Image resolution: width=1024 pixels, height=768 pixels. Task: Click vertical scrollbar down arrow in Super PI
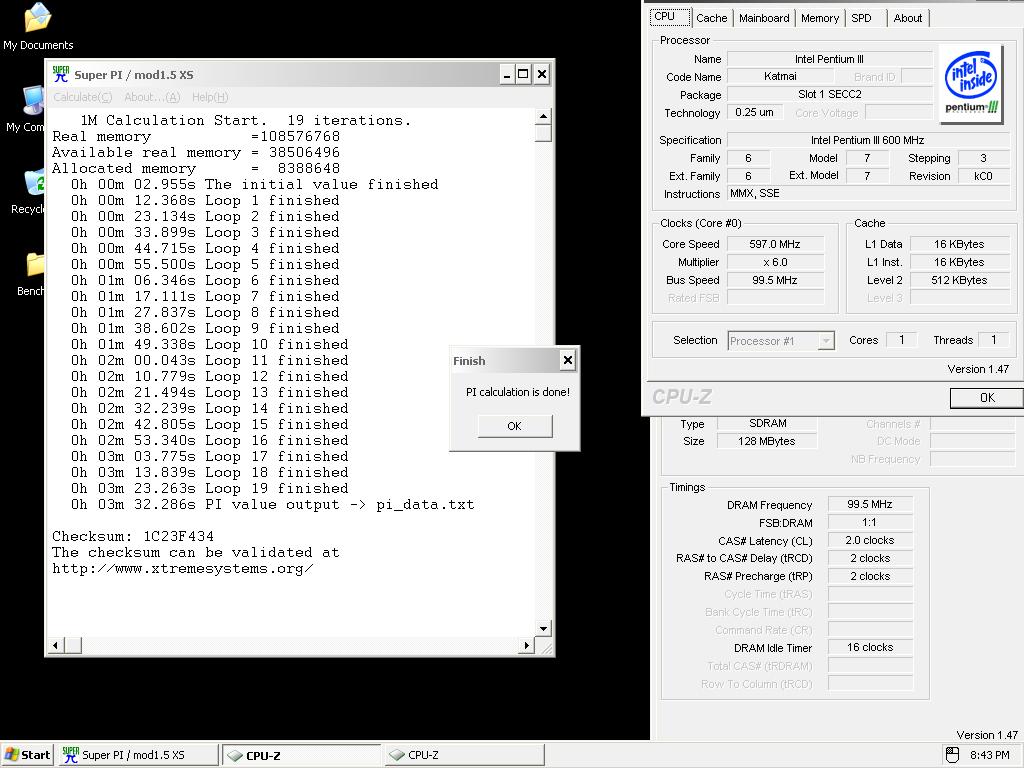543,629
